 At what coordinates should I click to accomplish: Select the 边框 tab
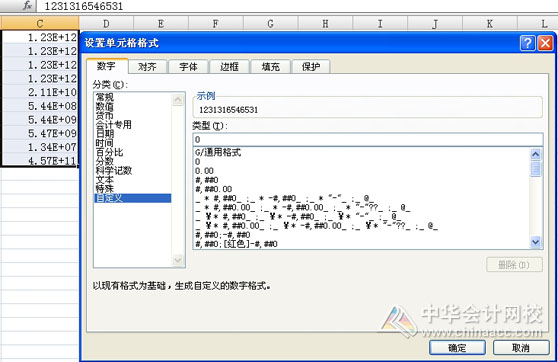[x=230, y=67]
